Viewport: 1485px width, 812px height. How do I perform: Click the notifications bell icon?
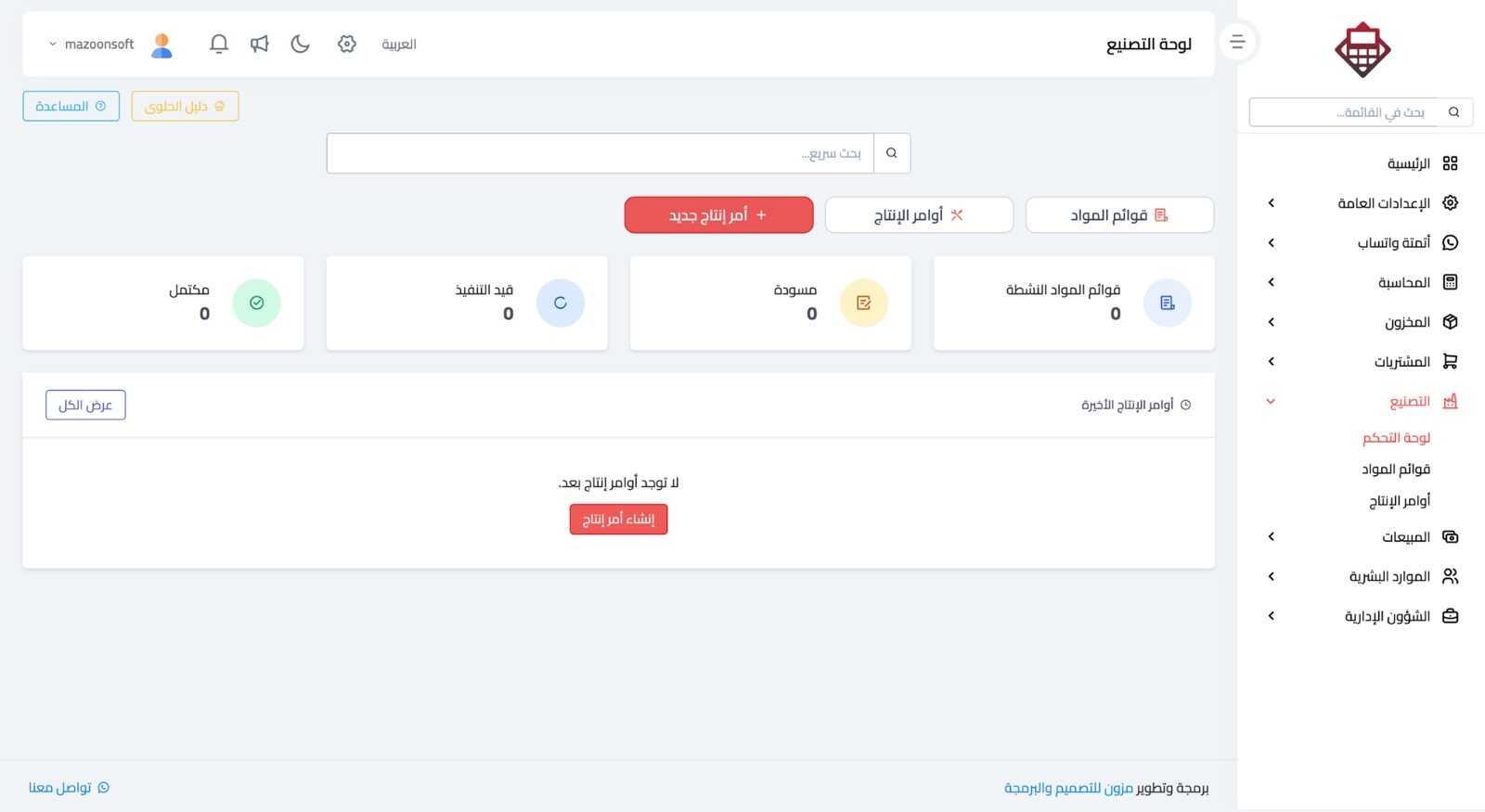click(x=219, y=44)
